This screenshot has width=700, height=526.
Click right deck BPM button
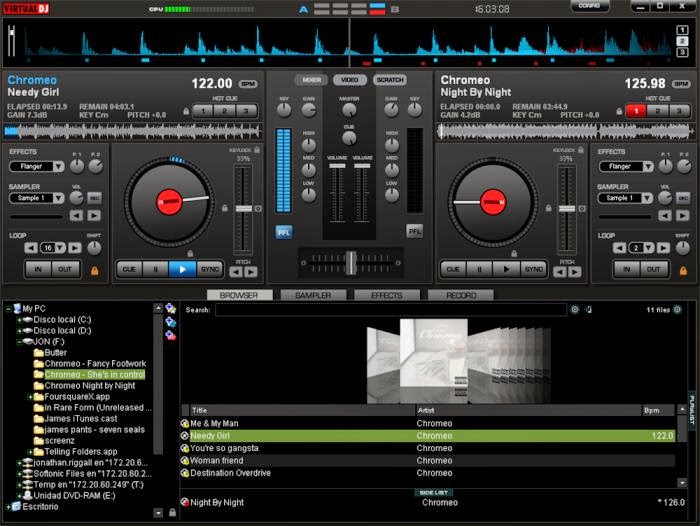click(x=681, y=84)
